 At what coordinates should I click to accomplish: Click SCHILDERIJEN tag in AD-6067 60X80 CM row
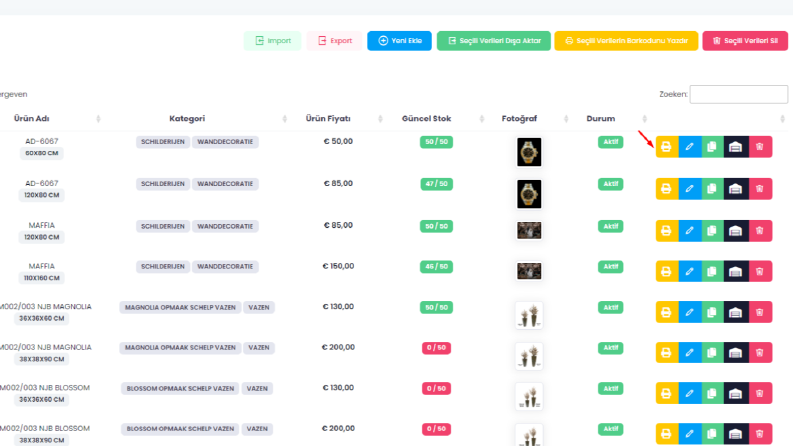pyautogui.click(x=163, y=142)
